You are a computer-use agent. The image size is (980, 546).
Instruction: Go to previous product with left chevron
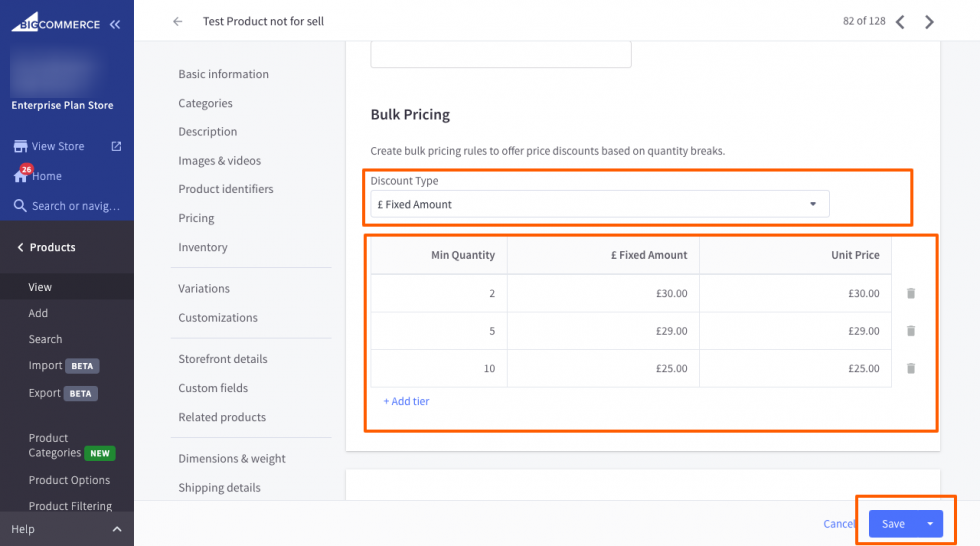click(x=900, y=22)
